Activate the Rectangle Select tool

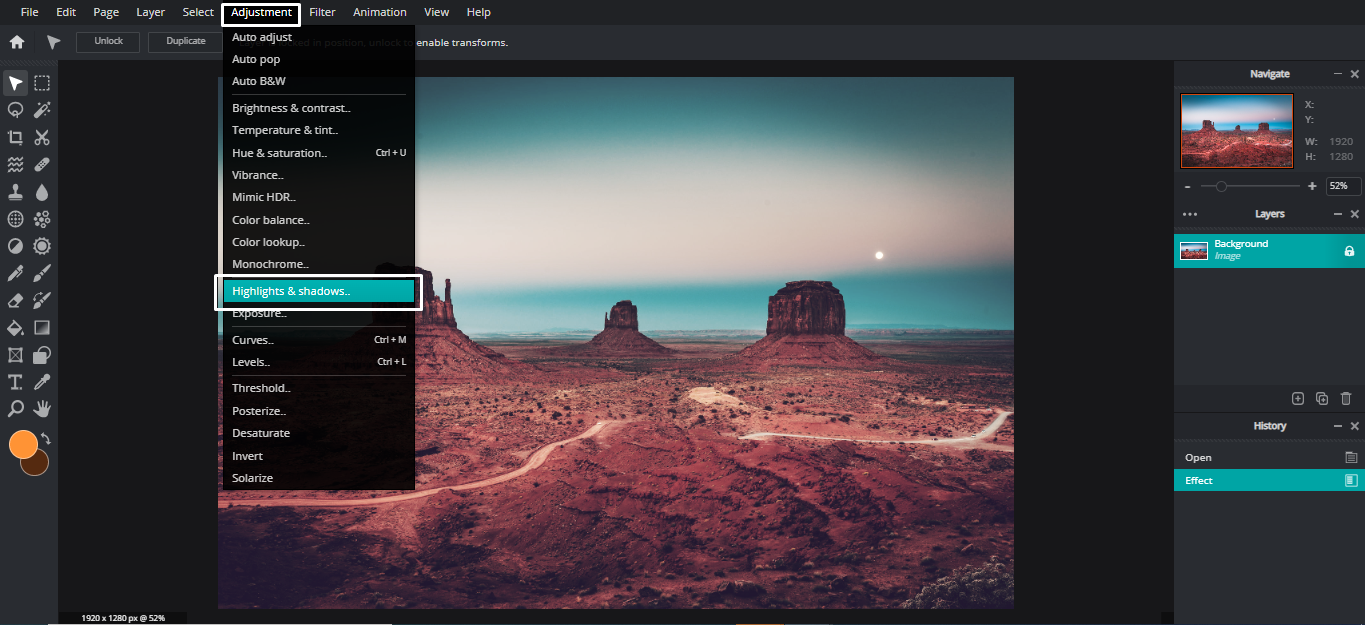41,82
